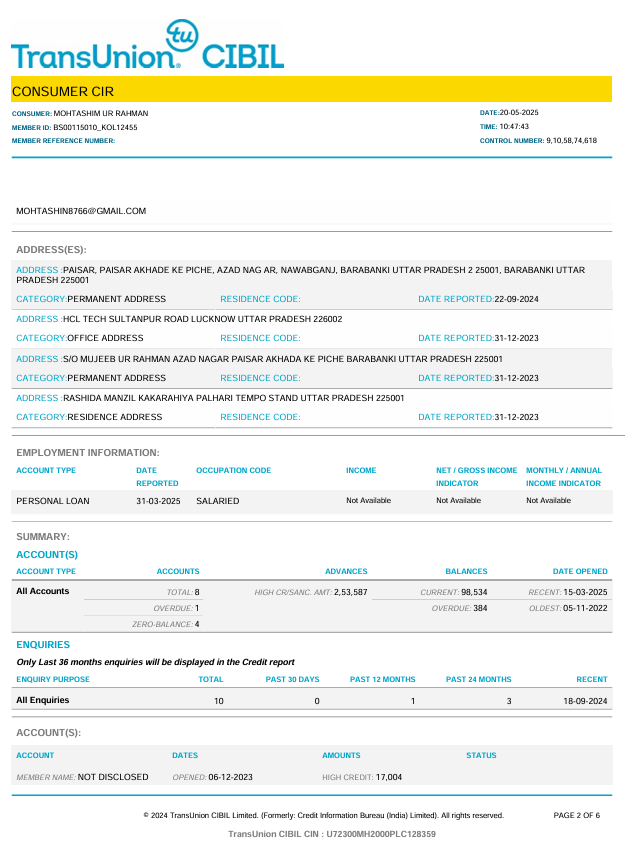
Task: Select recent enquiry date 18-09-2024
Action: point(585,701)
